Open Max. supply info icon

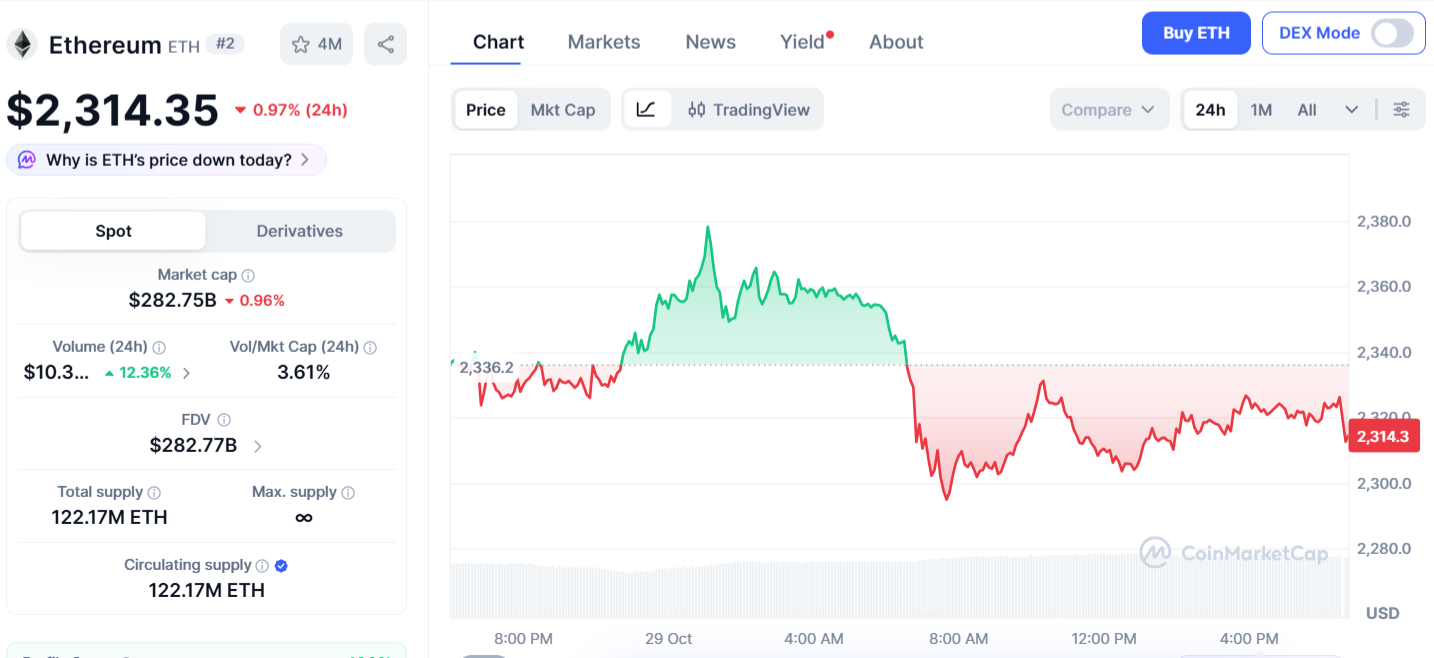(x=348, y=492)
